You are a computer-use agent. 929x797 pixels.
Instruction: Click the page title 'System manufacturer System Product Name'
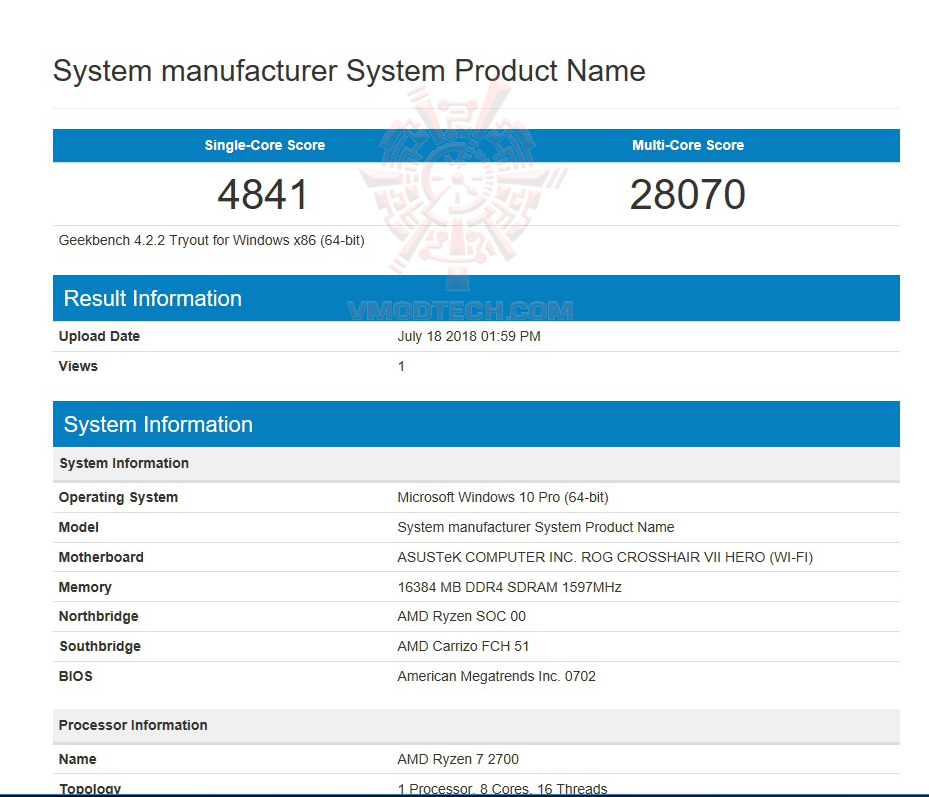pos(349,71)
